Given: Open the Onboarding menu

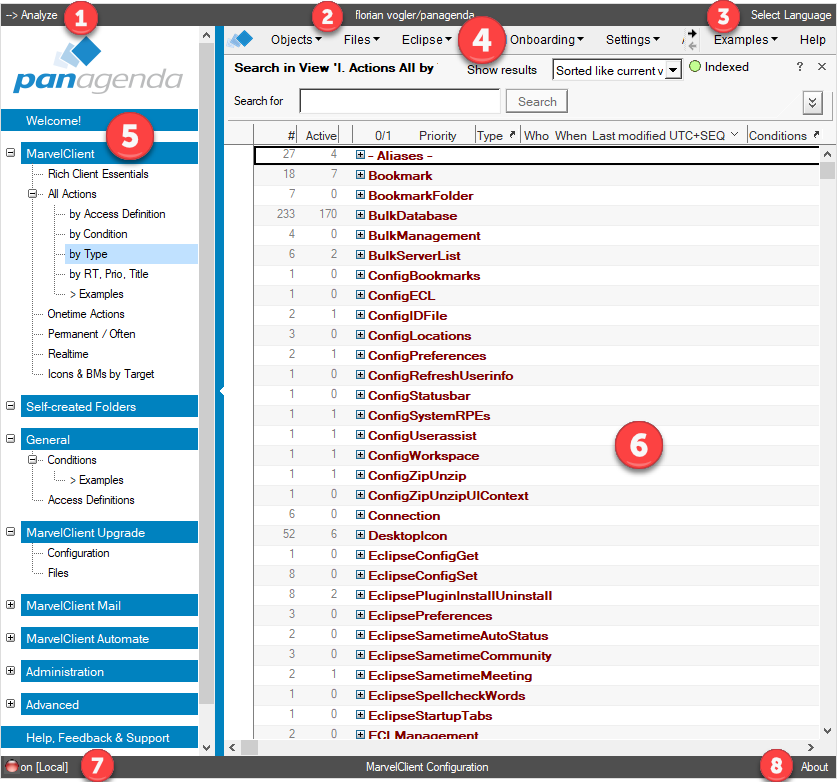Looking at the screenshot, I should tap(547, 40).
